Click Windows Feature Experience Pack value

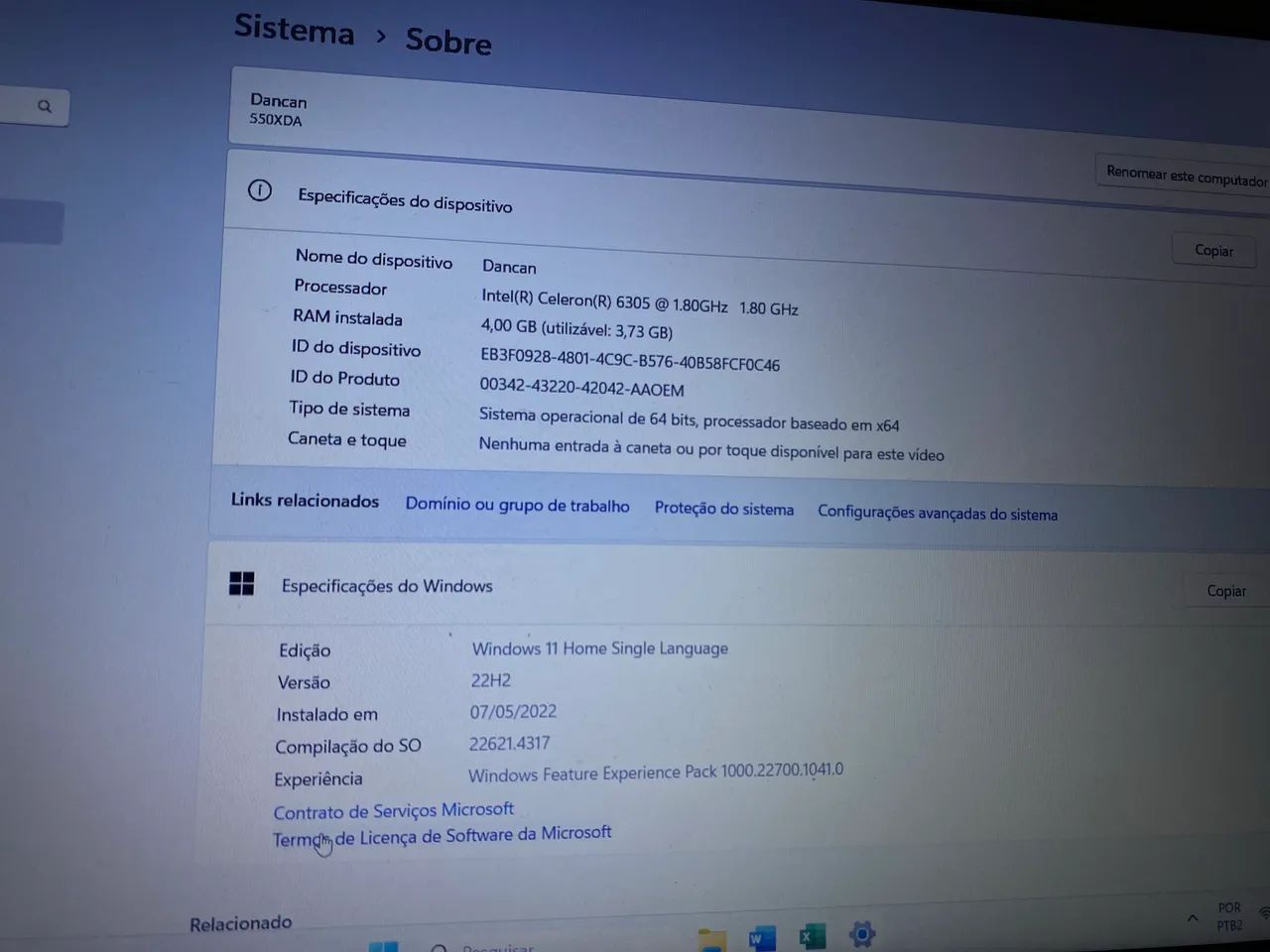pos(656,772)
